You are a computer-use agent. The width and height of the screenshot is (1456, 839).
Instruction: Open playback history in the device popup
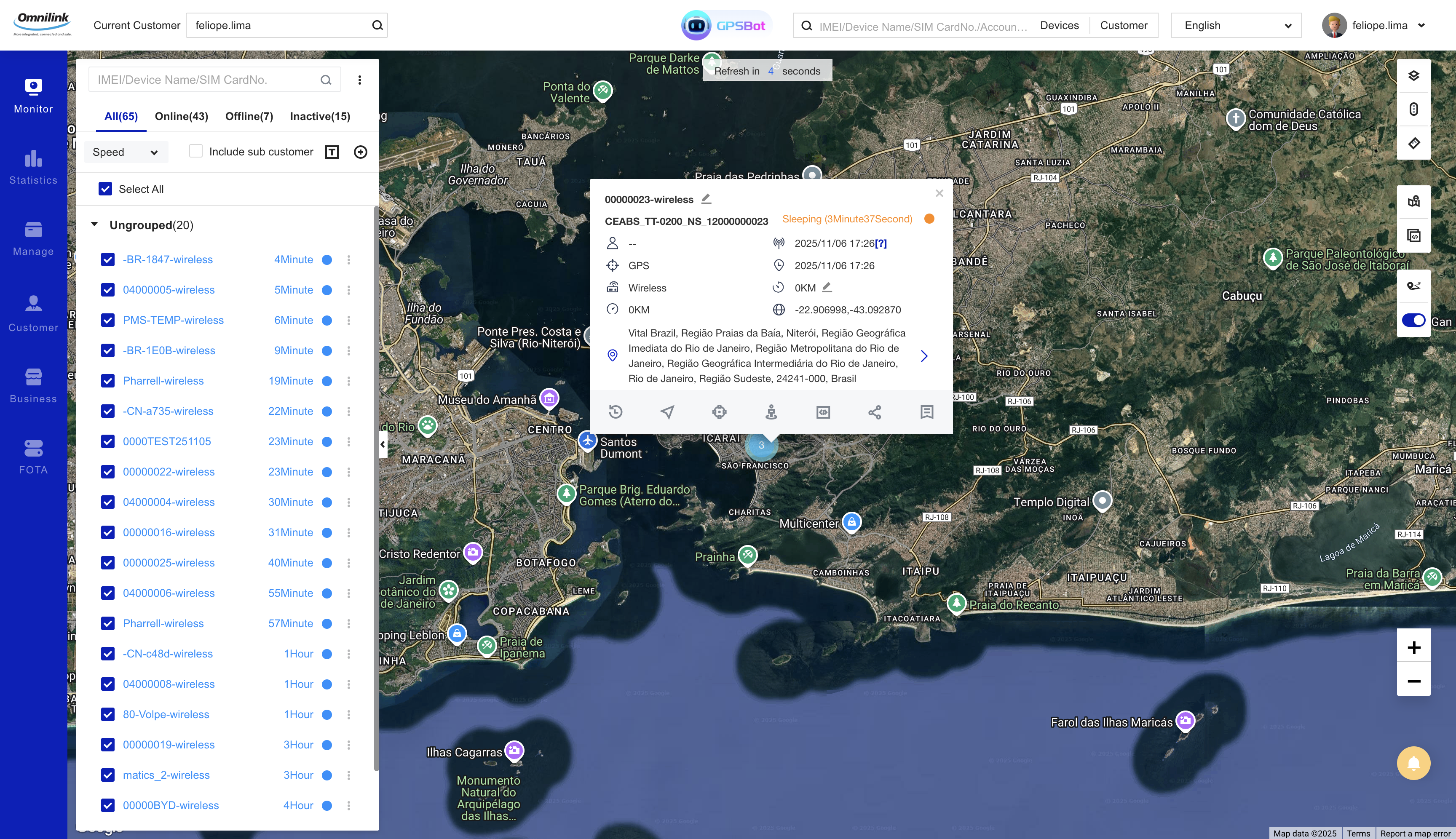point(616,412)
